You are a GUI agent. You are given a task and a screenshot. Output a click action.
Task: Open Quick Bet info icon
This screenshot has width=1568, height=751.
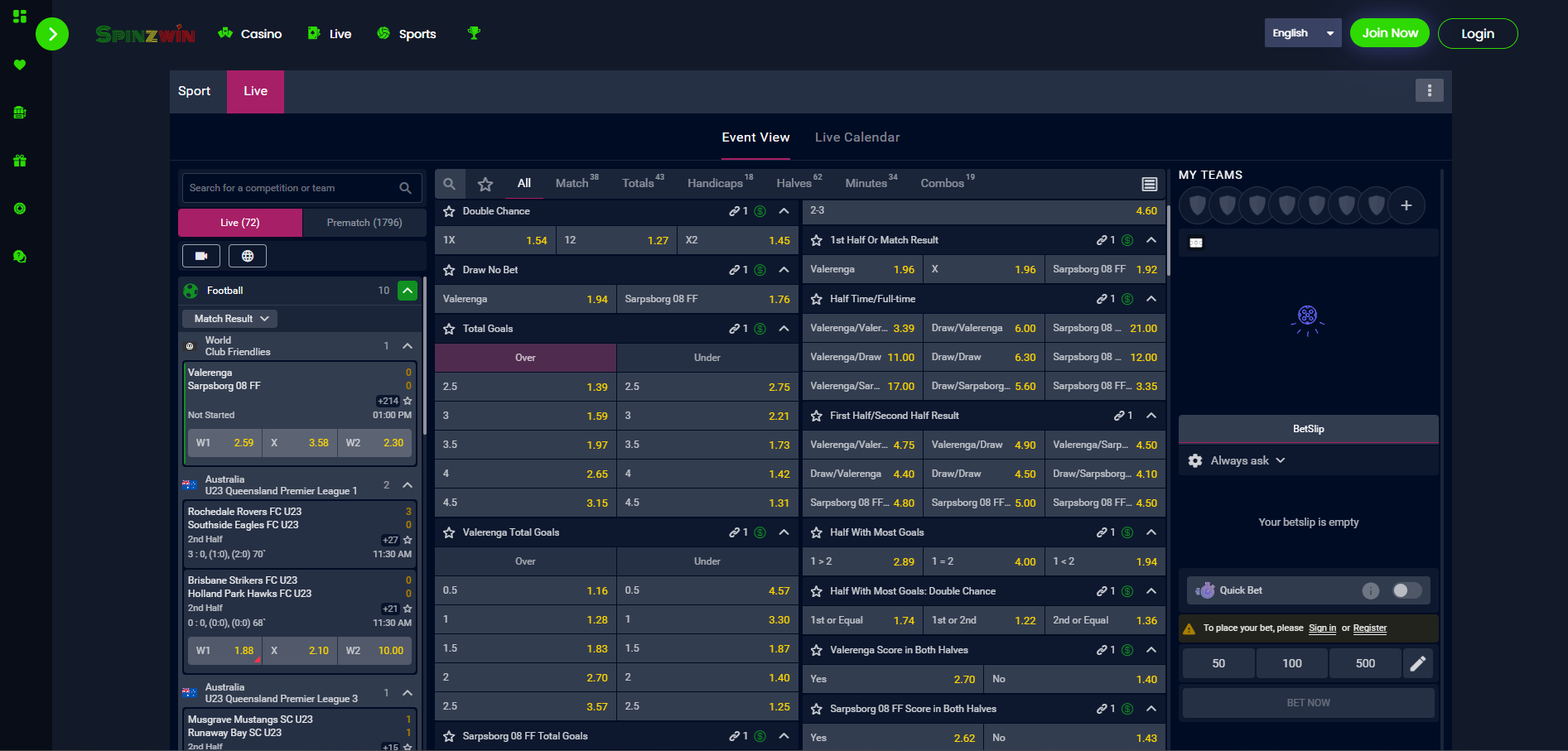(1371, 590)
